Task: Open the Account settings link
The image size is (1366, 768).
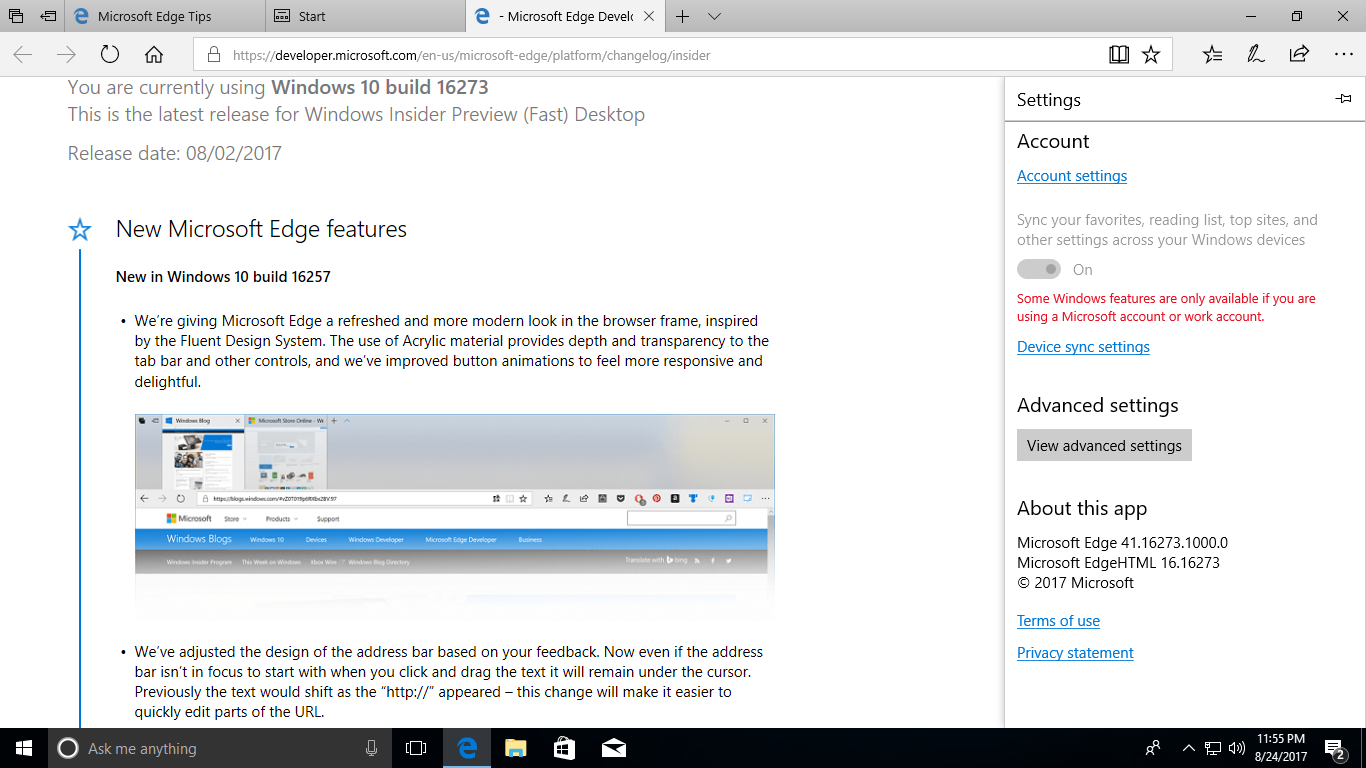Action: tap(1072, 176)
